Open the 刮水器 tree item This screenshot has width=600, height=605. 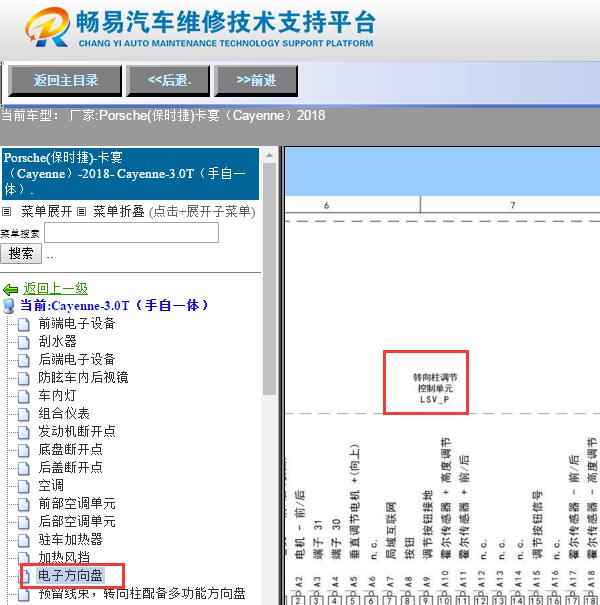57,341
